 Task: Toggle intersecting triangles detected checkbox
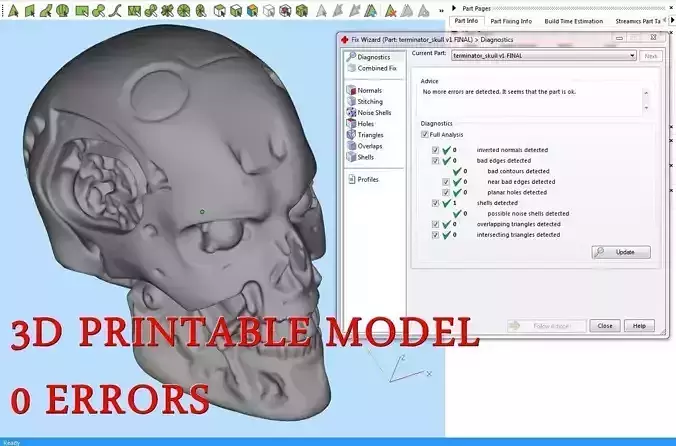435,235
